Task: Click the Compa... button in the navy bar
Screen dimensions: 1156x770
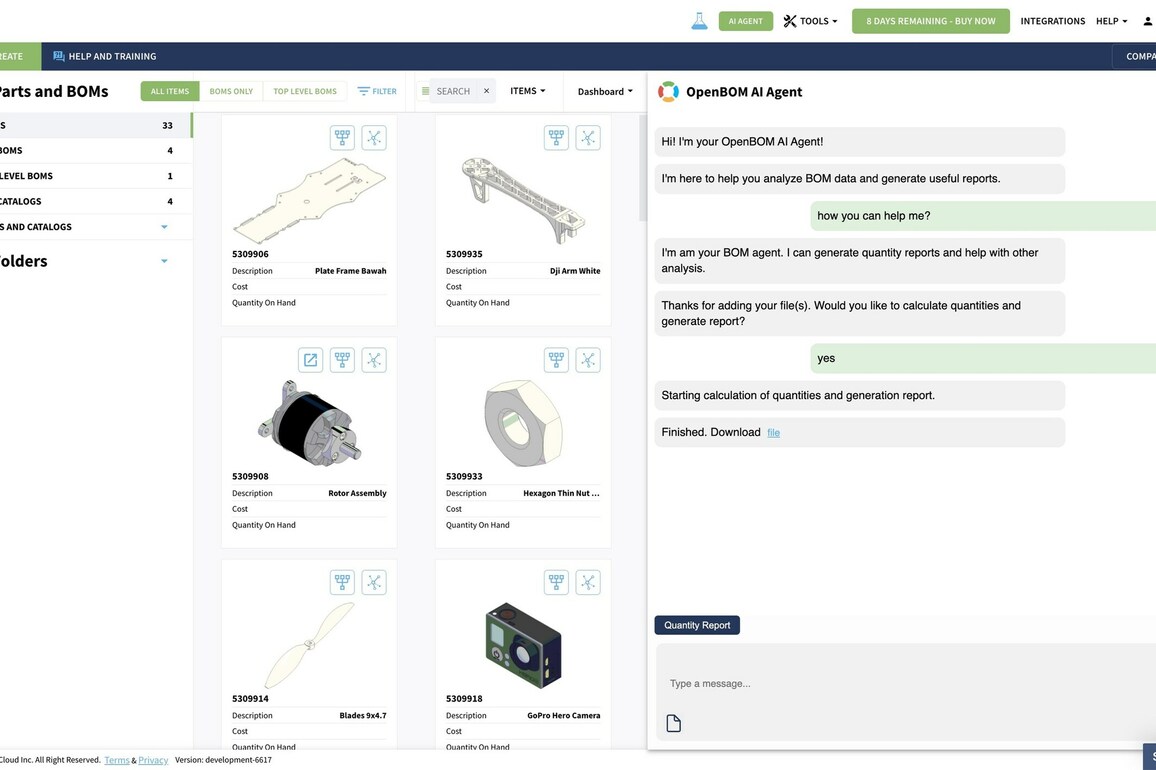Action: click(x=1134, y=56)
